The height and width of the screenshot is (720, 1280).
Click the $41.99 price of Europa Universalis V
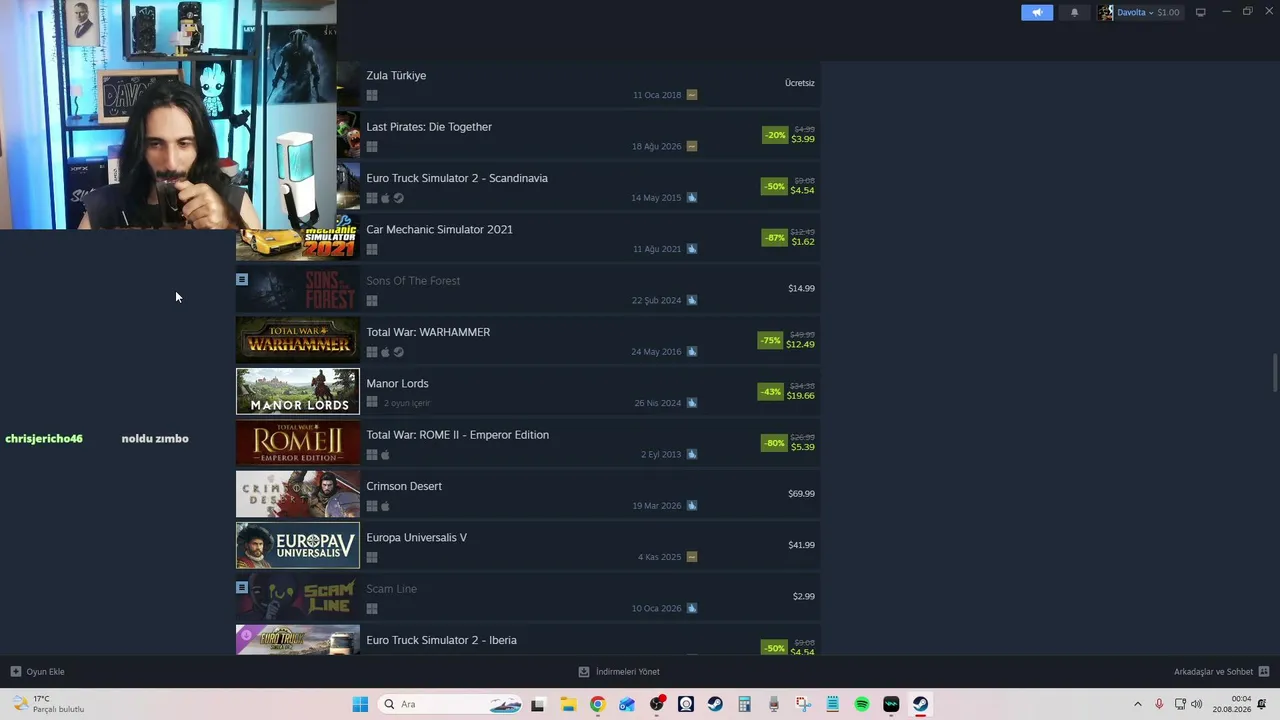(801, 545)
